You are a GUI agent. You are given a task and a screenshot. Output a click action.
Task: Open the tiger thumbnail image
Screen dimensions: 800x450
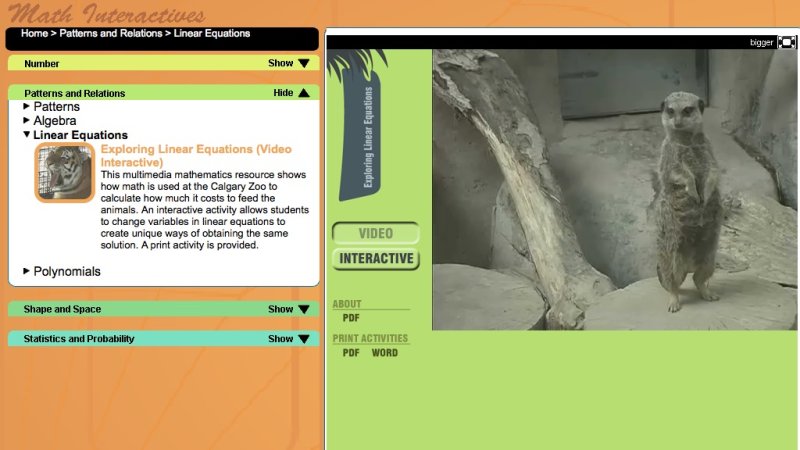[65, 172]
